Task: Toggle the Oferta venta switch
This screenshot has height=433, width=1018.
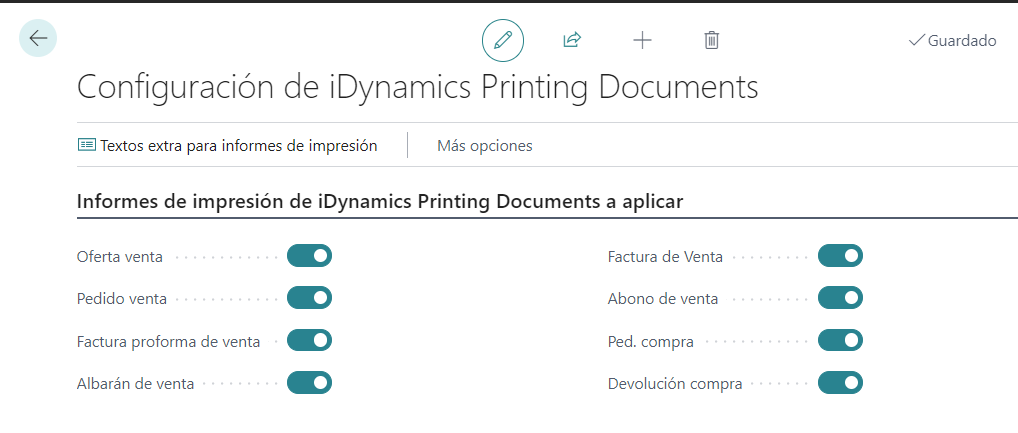Action: (309, 256)
